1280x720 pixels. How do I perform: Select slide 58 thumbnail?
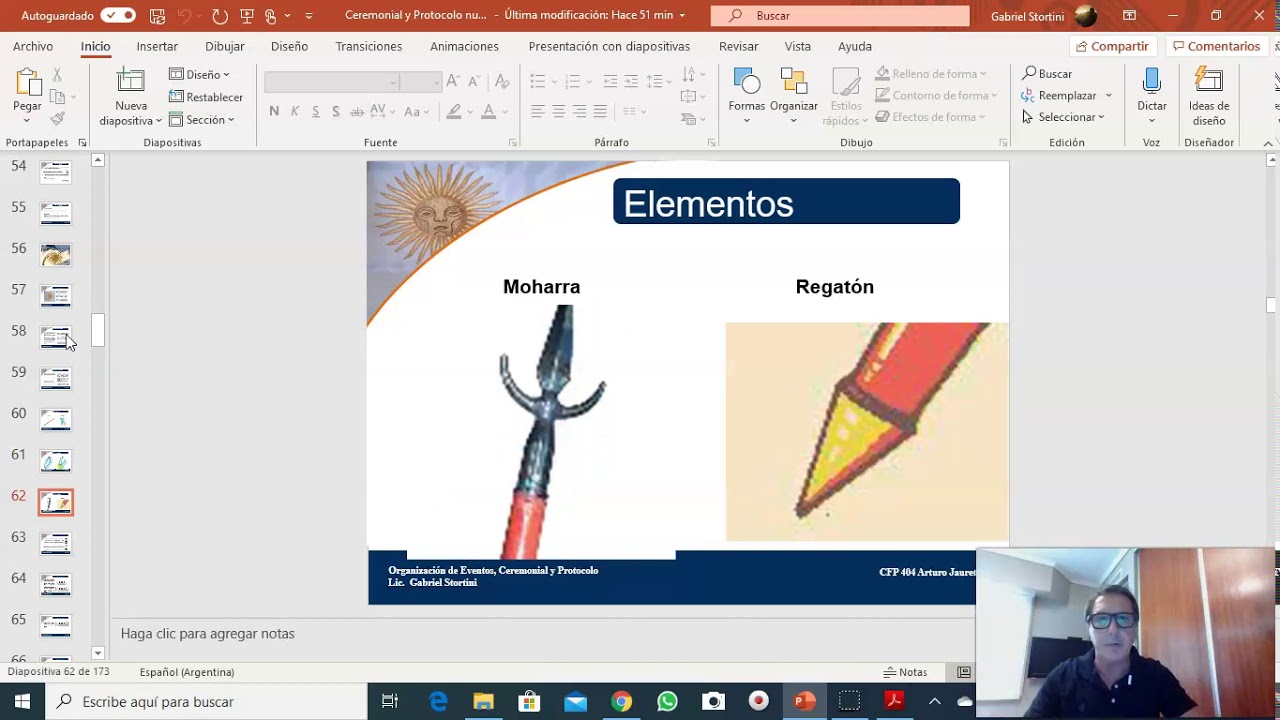coord(56,337)
